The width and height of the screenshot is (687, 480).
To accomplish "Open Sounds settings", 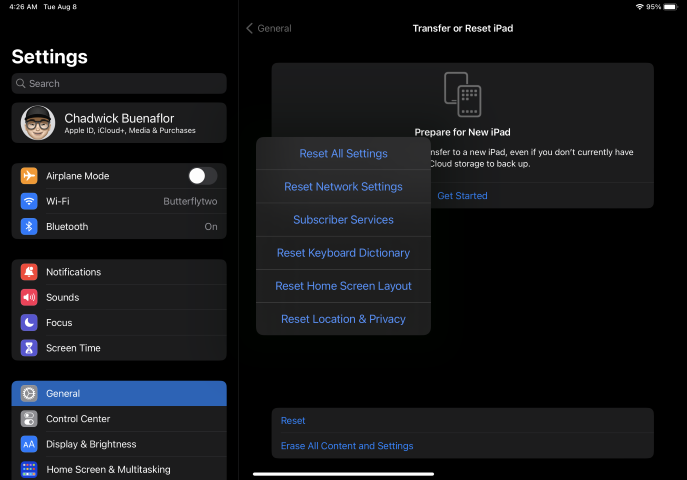I will pos(119,297).
